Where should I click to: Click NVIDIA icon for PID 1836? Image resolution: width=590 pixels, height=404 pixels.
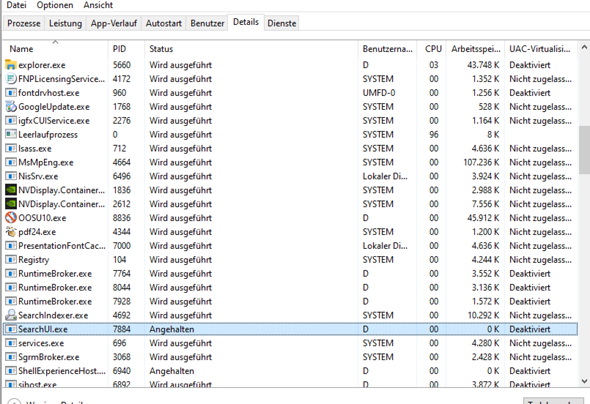tap(11, 190)
